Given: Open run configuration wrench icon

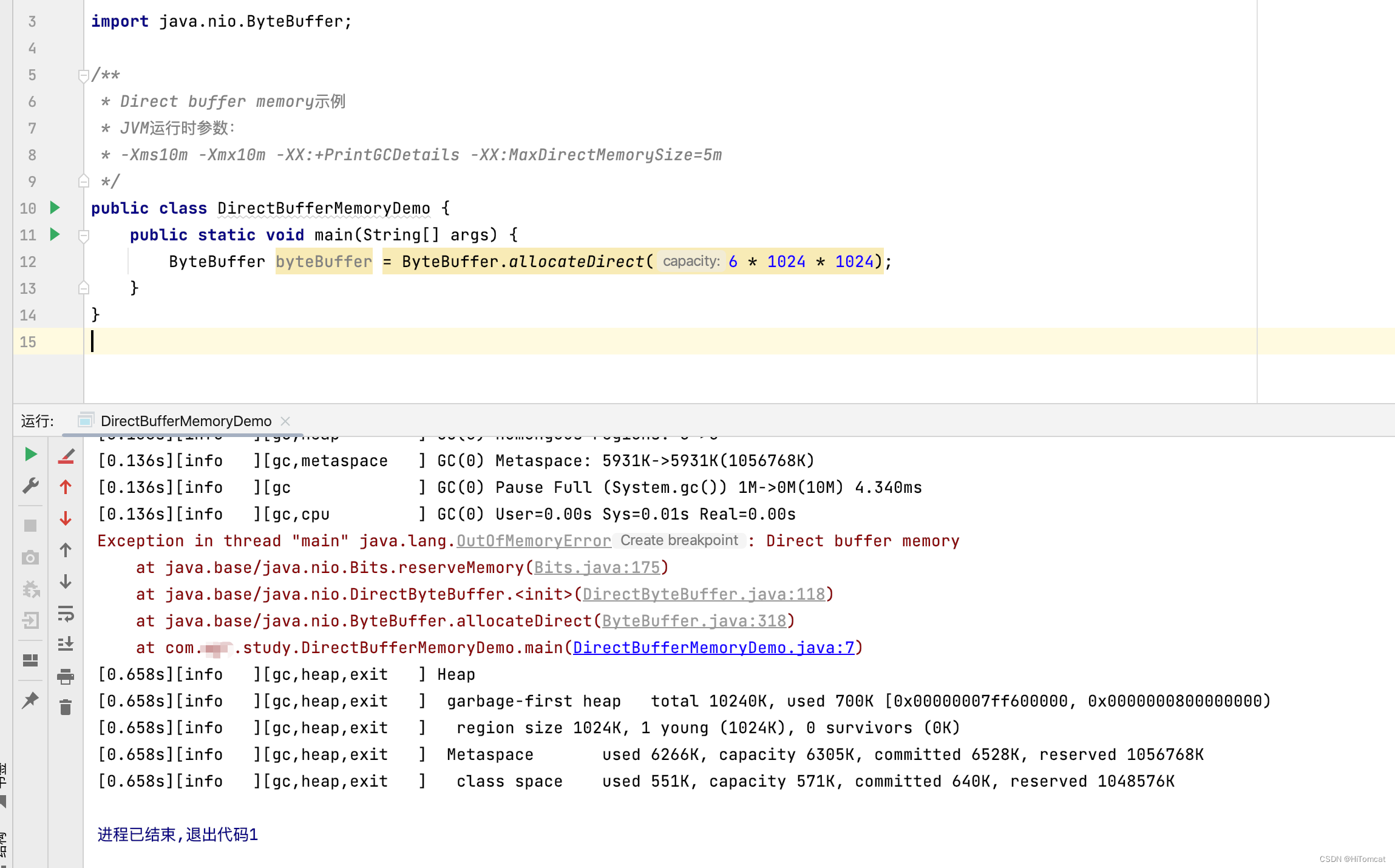Looking at the screenshot, I should tap(30, 486).
